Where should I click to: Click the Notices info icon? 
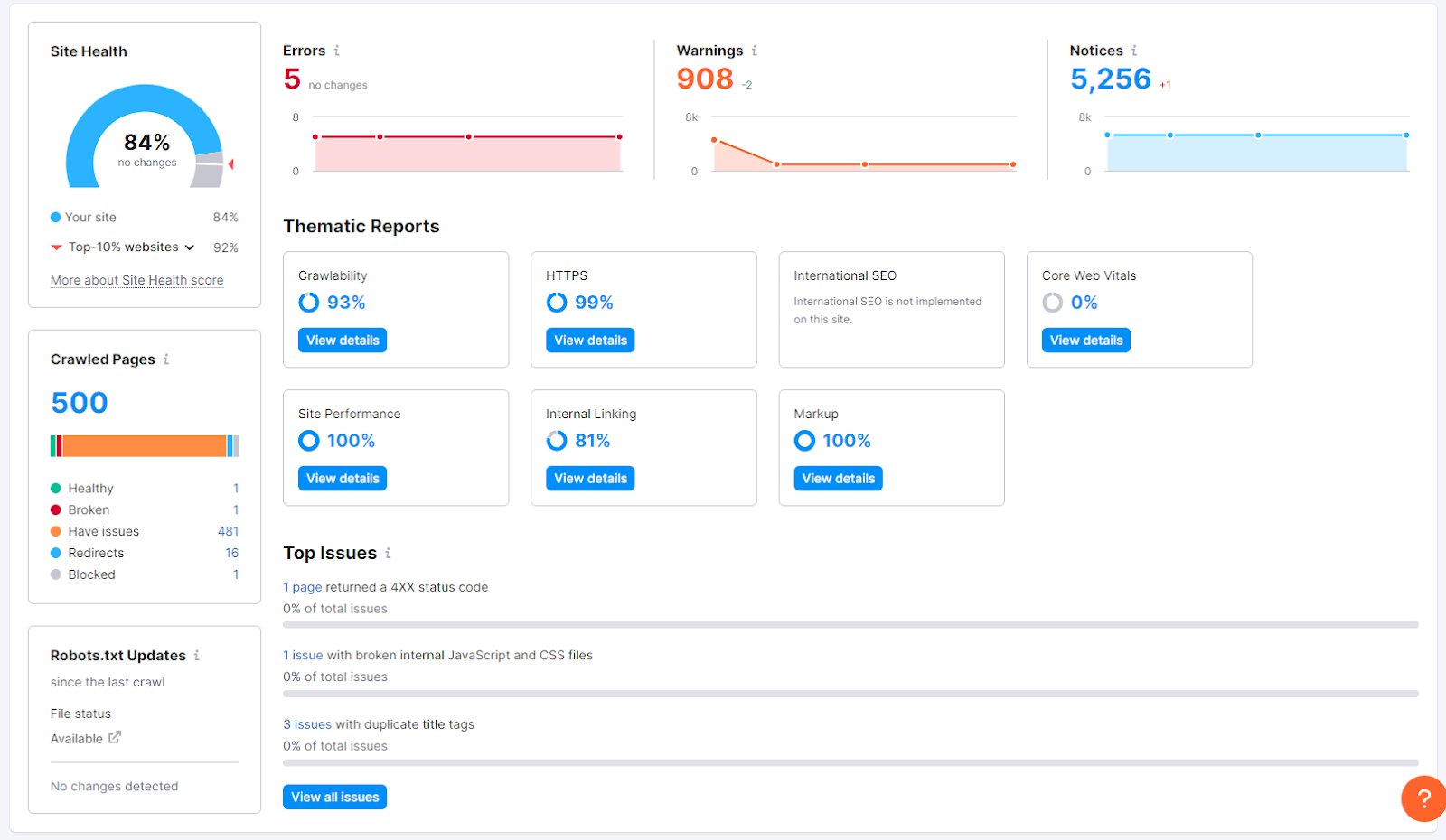(x=1134, y=51)
